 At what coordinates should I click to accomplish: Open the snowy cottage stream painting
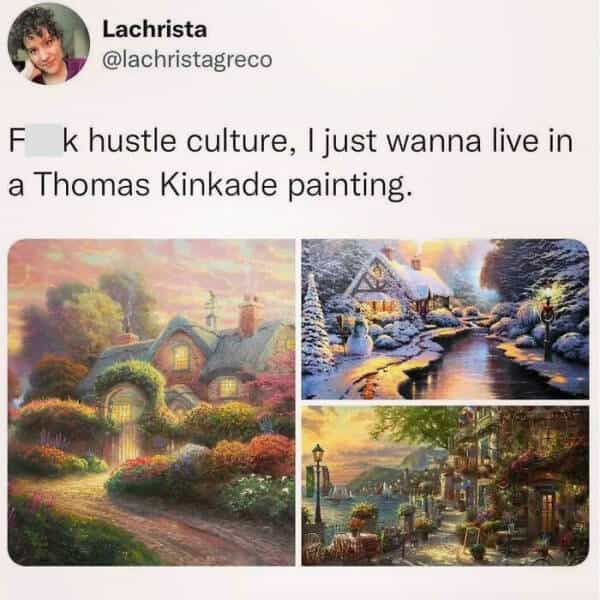445,319
